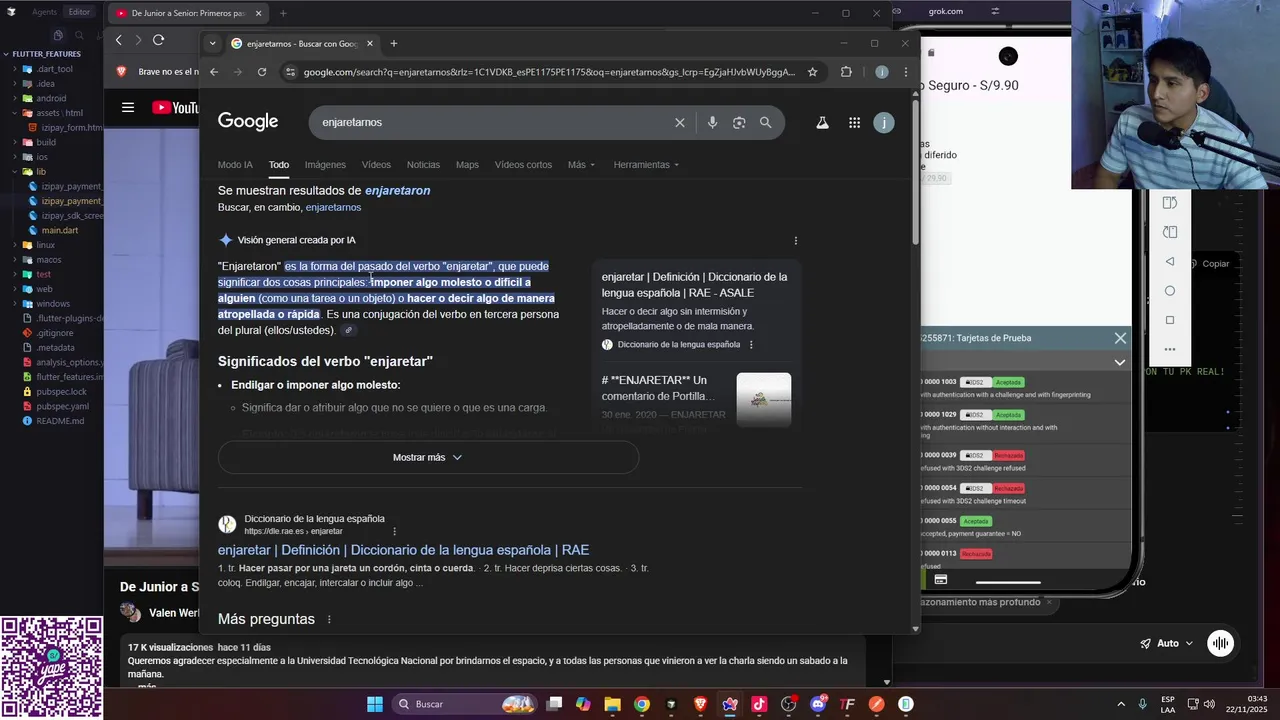Collapse the Tarjetas de Prueba chevron
1280x720 pixels.
tap(1120, 362)
